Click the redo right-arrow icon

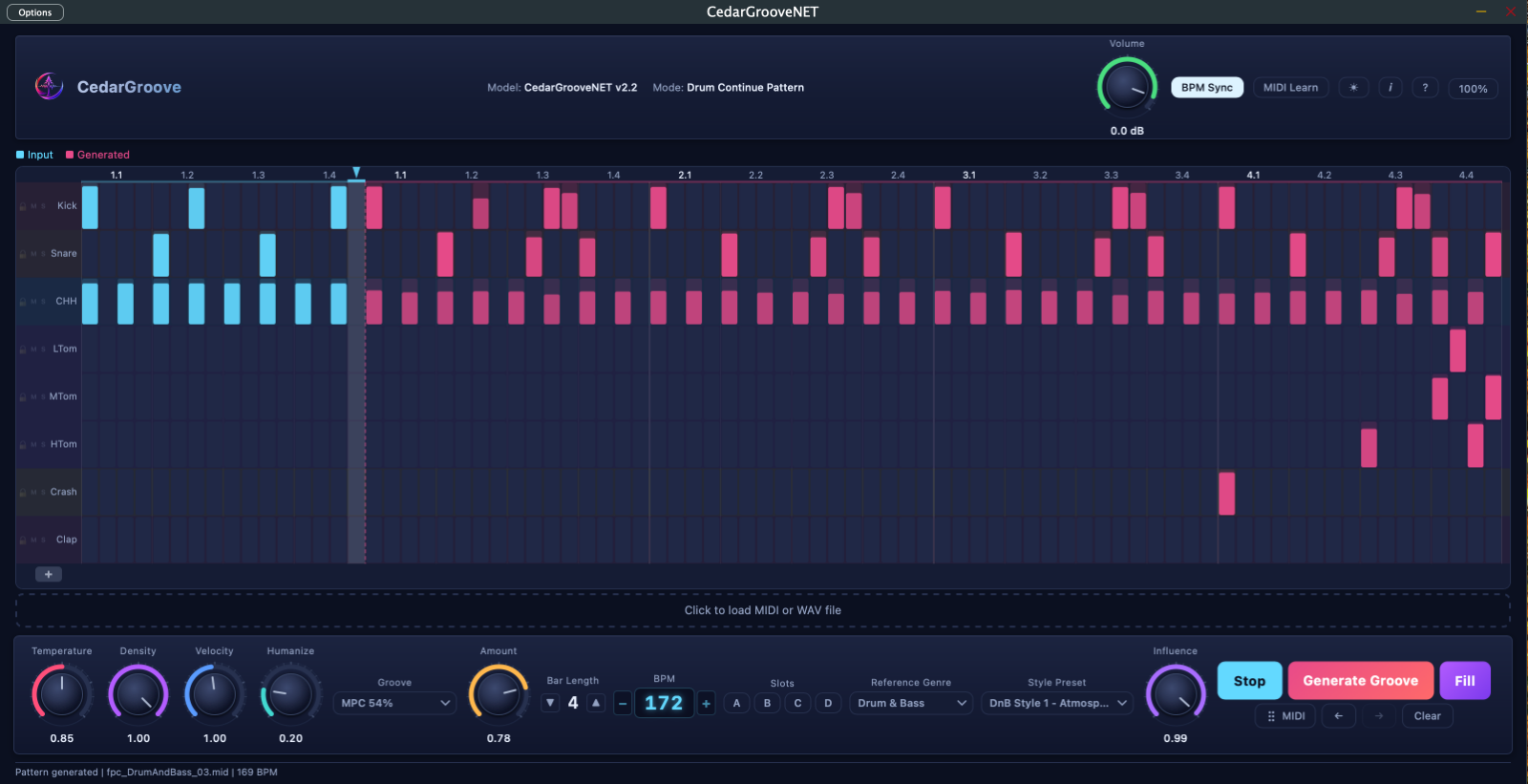click(1378, 716)
